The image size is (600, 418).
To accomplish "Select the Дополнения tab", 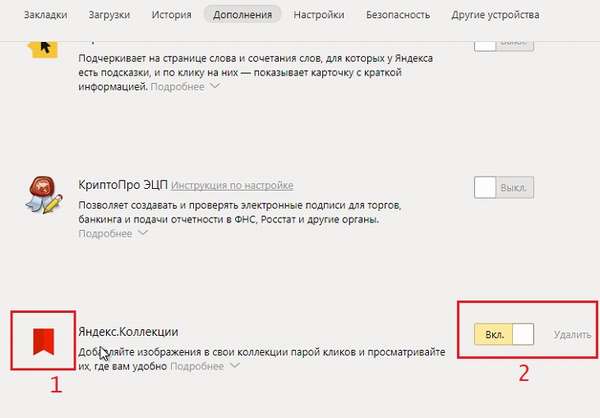I will (242, 15).
